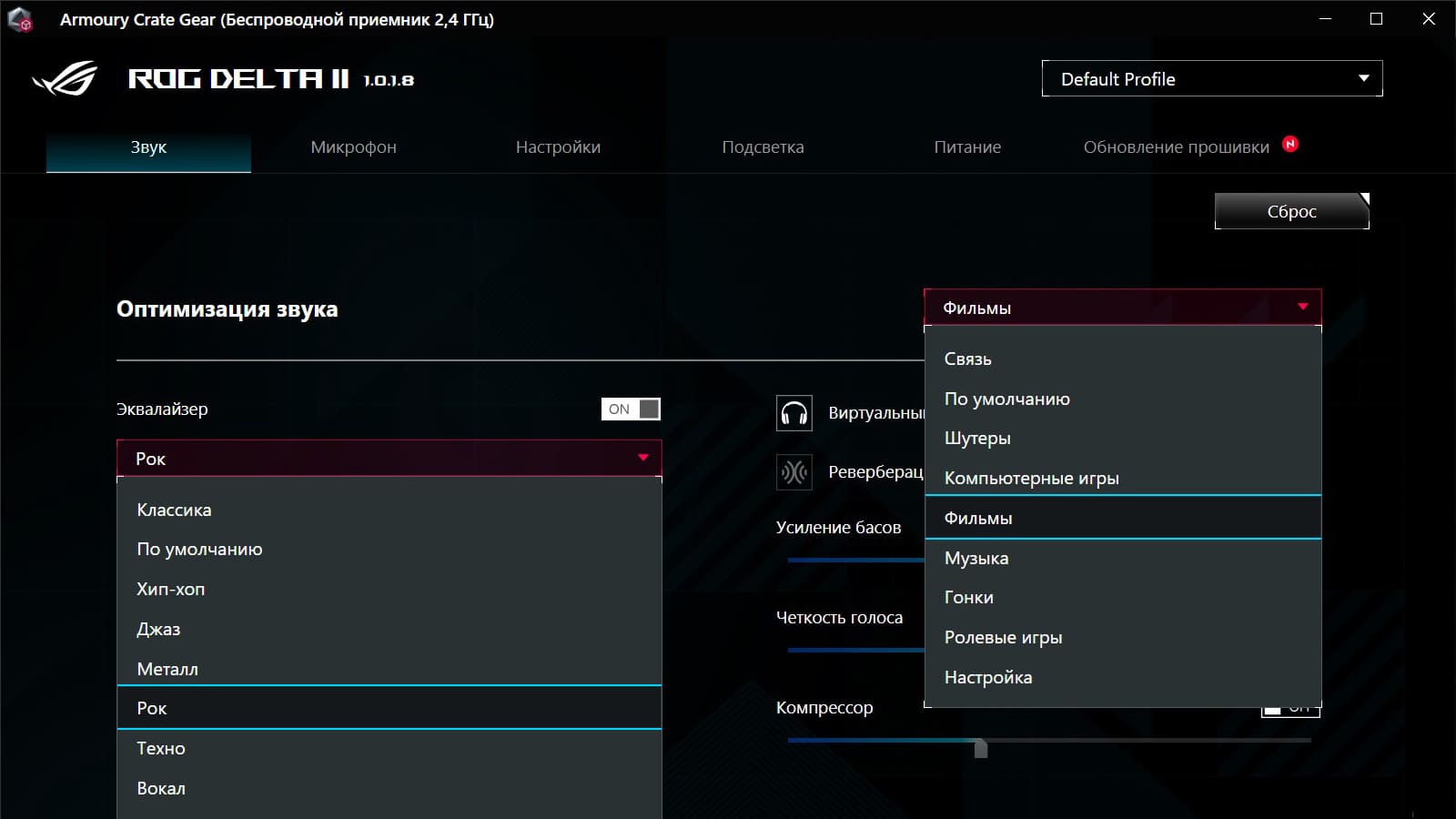1456x819 pixels.
Task: Choose По умолчанию equalizer preset
Action: (389, 549)
